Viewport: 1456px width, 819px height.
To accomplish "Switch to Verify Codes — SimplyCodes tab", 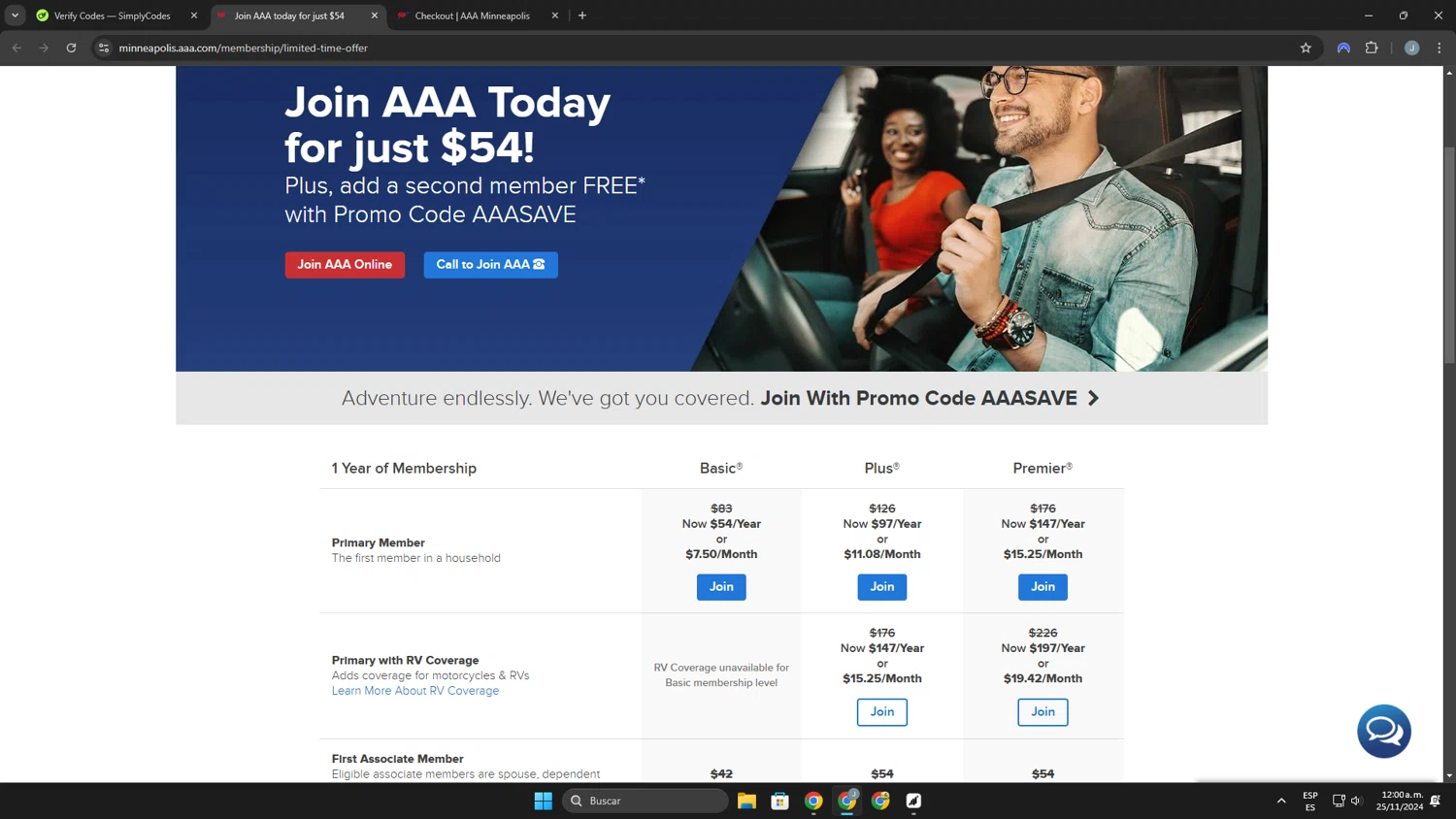I will tap(112, 16).
